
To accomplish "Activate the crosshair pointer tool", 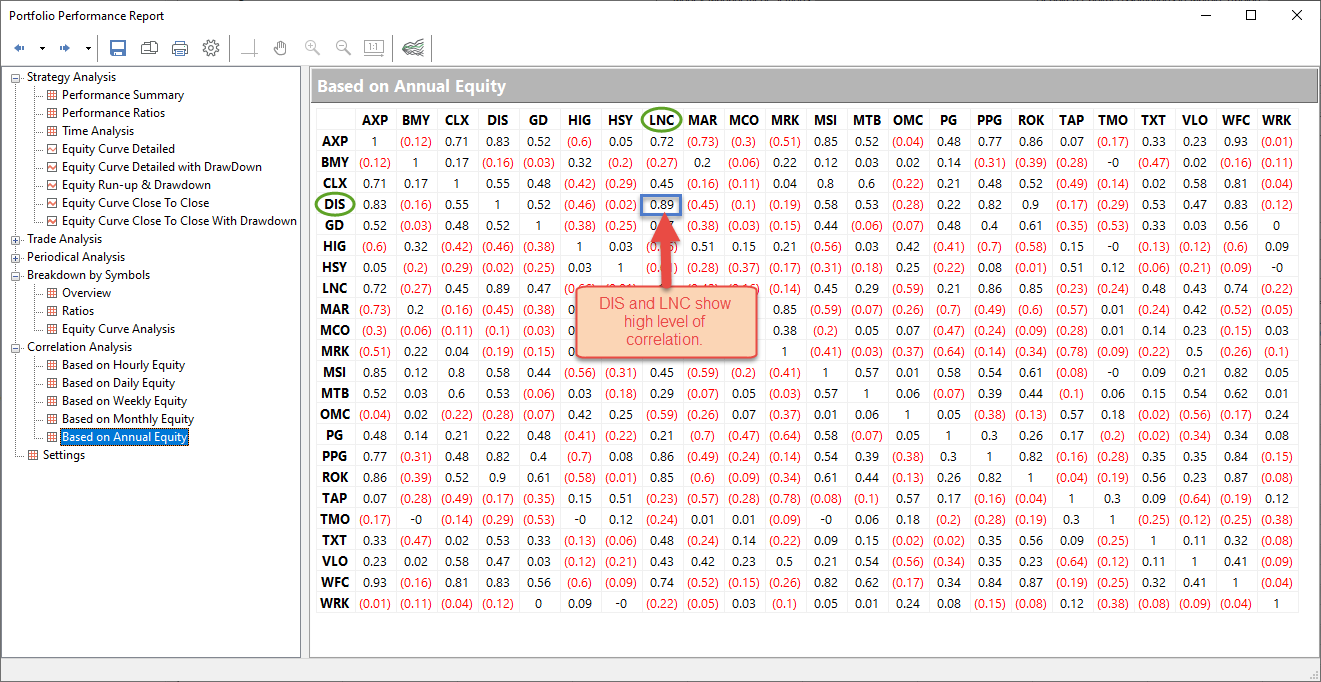I will (x=250, y=48).
